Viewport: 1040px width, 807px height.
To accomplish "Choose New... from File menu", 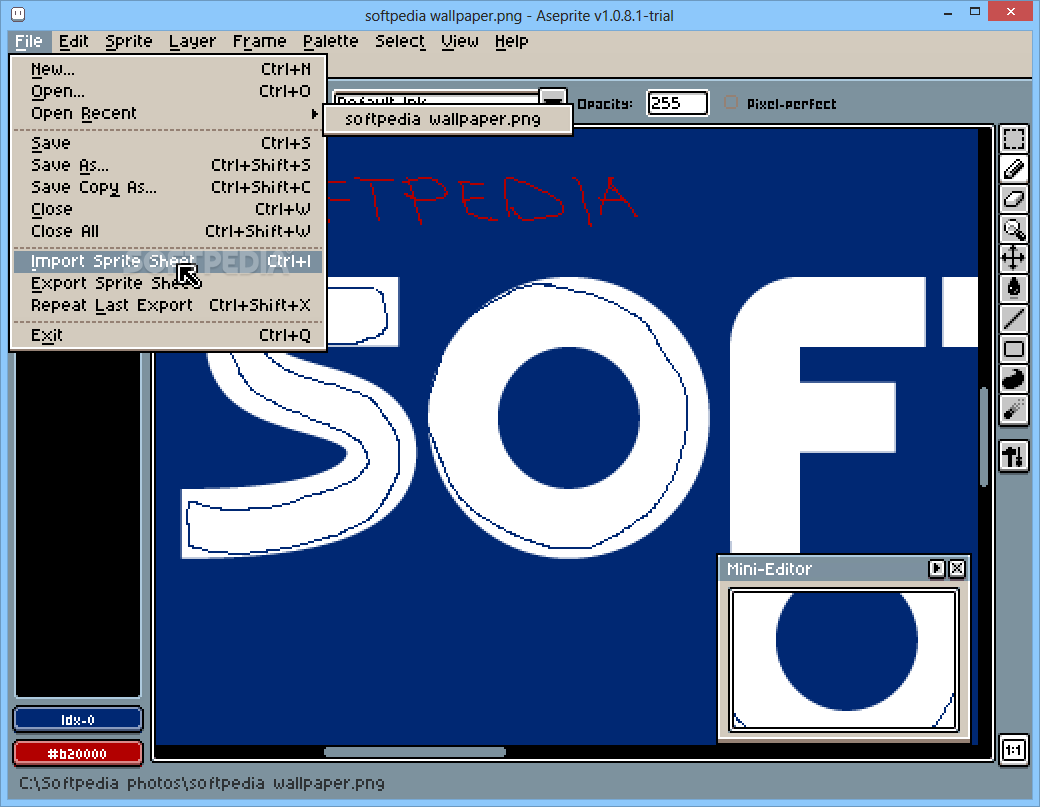I will pos(169,69).
